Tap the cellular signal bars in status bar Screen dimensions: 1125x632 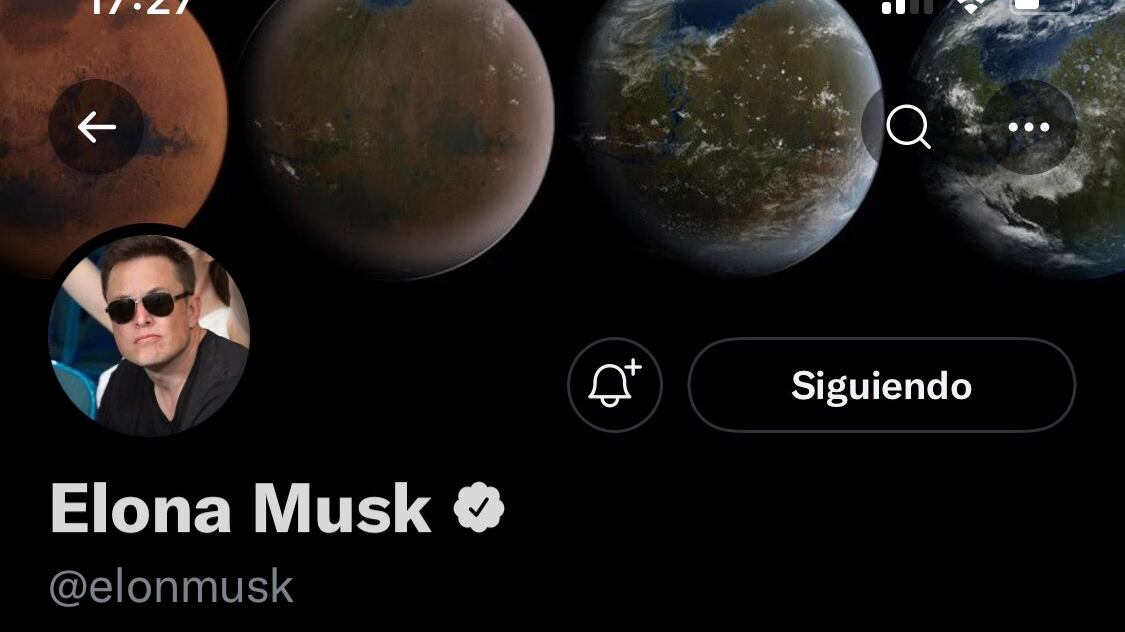907,6
